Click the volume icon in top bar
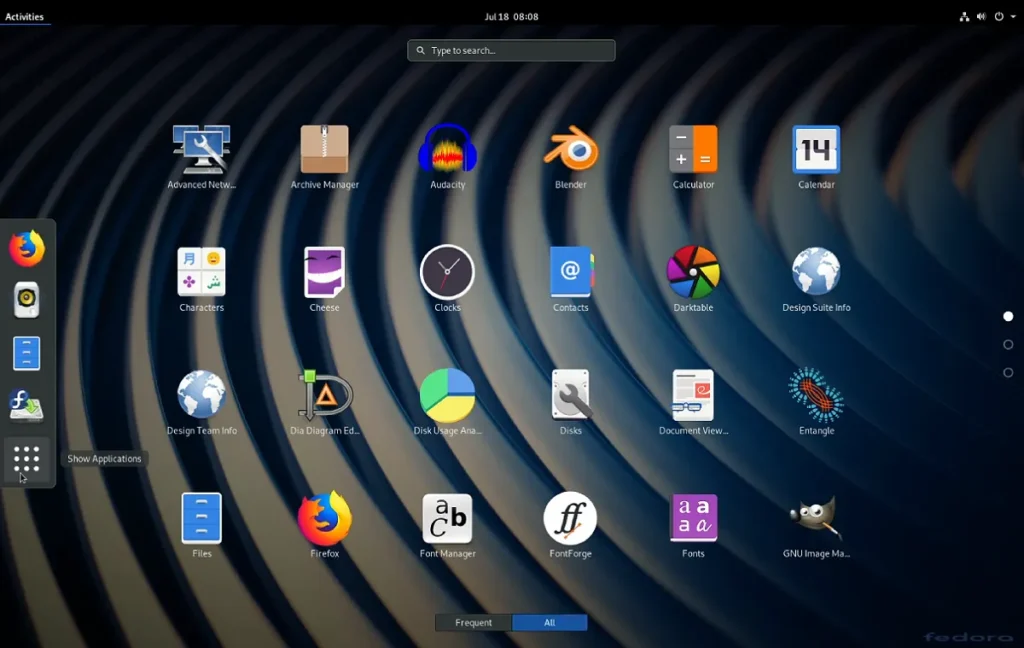Viewport: 1024px width, 648px height. click(981, 16)
